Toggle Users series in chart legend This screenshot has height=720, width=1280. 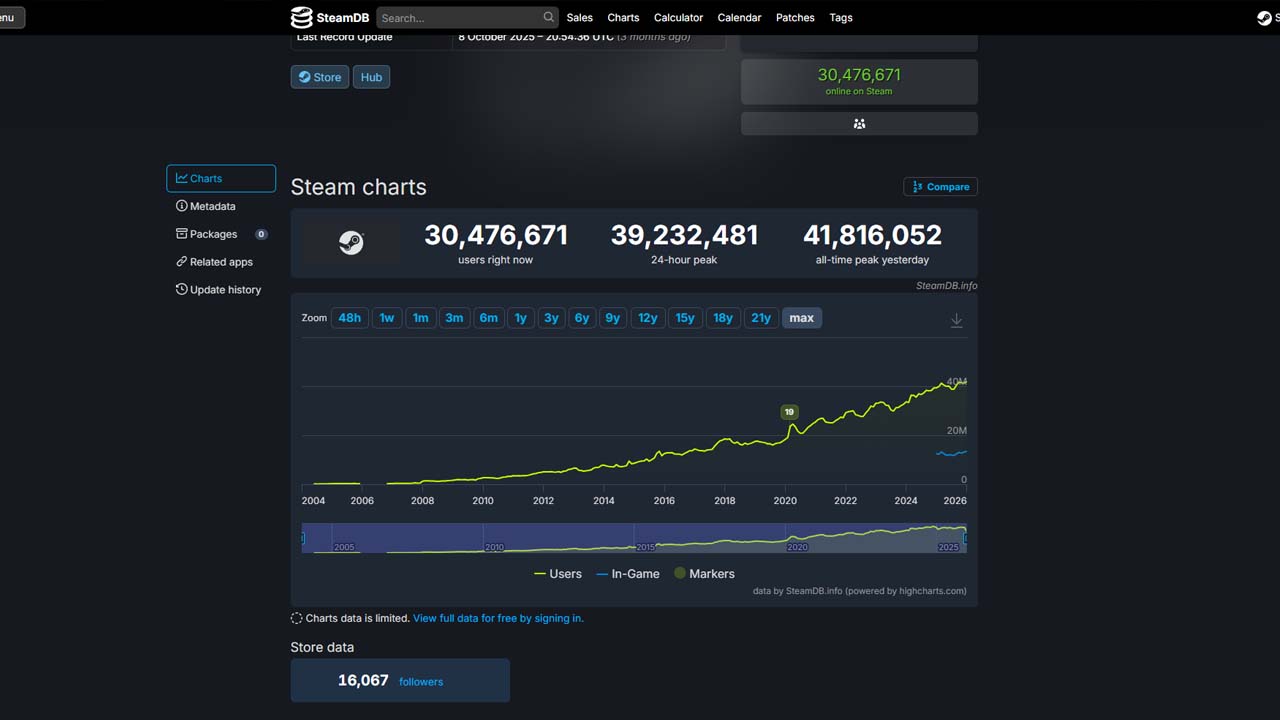click(558, 574)
